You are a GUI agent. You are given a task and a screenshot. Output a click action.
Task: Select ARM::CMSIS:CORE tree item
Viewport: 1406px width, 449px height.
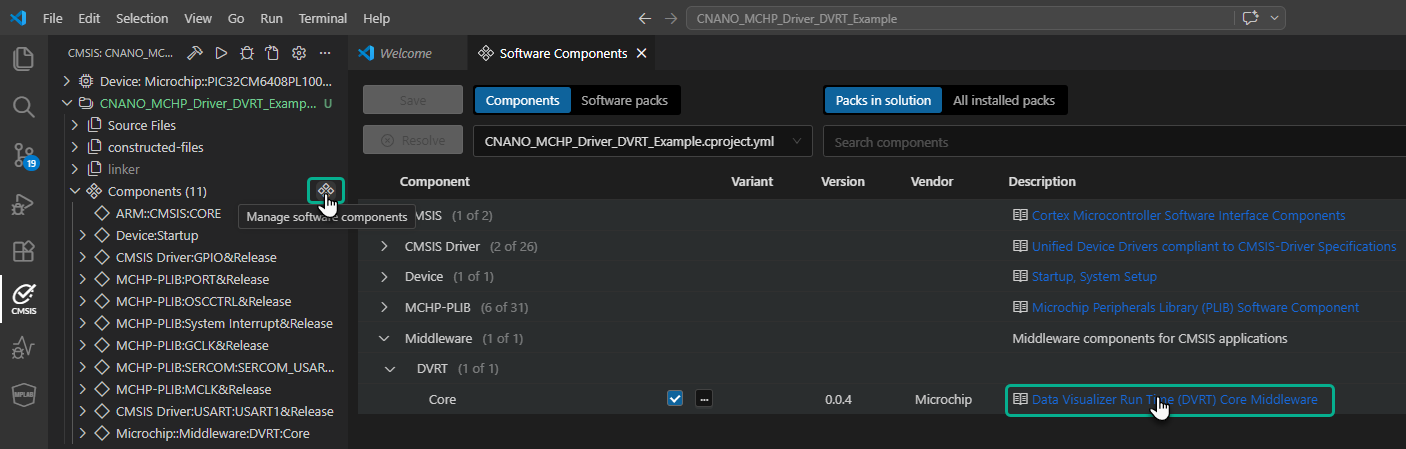168,213
